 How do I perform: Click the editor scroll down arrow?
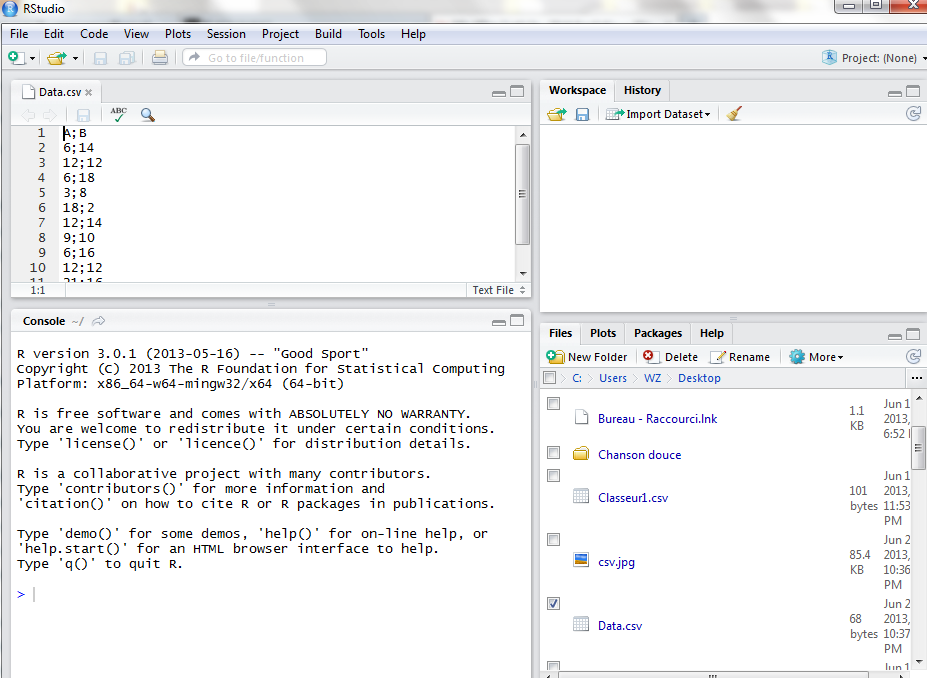(x=523, y=274)
